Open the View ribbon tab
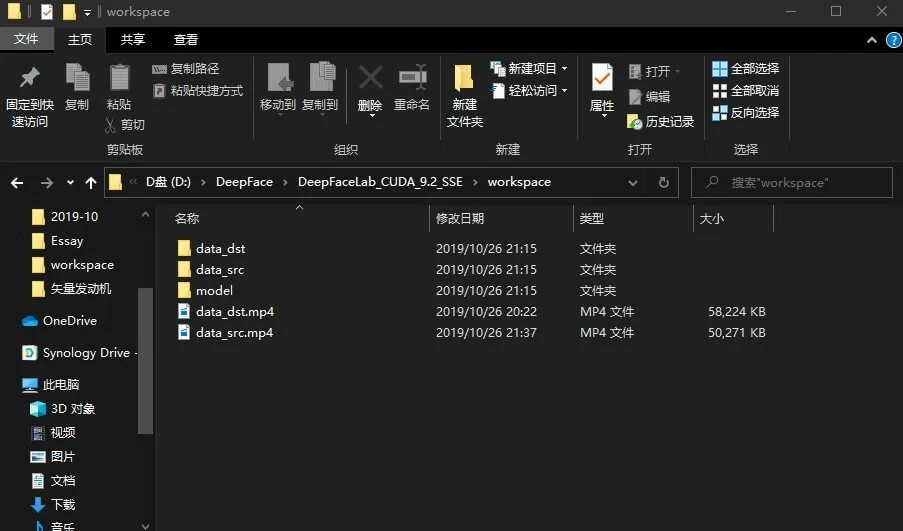This screenshot has width=903, height=531. click(186, 39)
